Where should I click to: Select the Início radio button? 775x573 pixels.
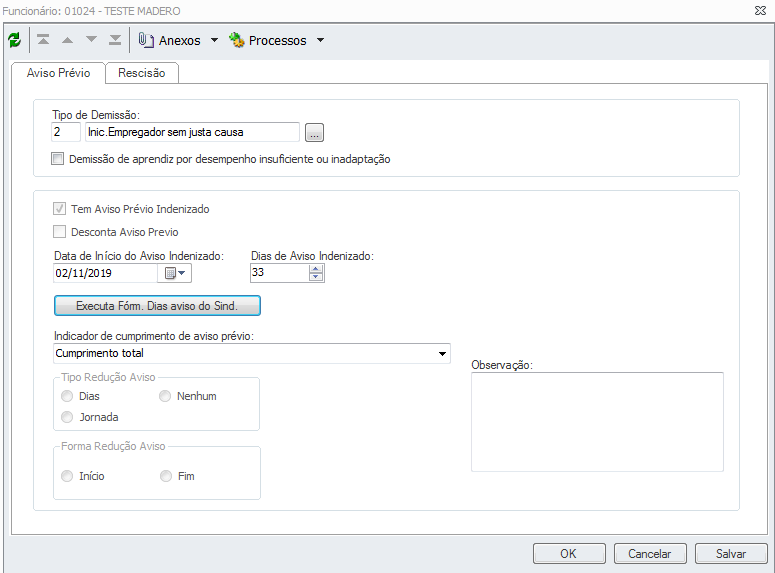(x=67, y=476)
